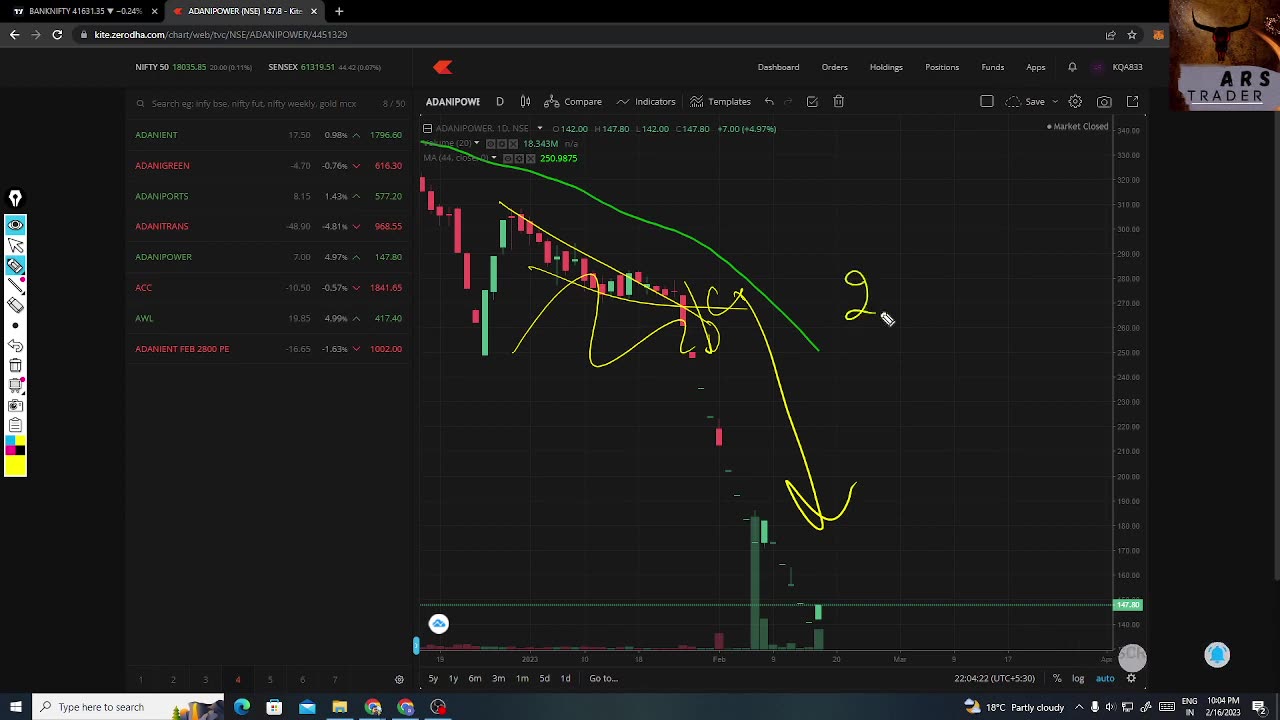This screenshot has height=720, width=1280.
Task: Switch to watchlist tab 4
Action: pyautogui.click(x=238, y=680)
